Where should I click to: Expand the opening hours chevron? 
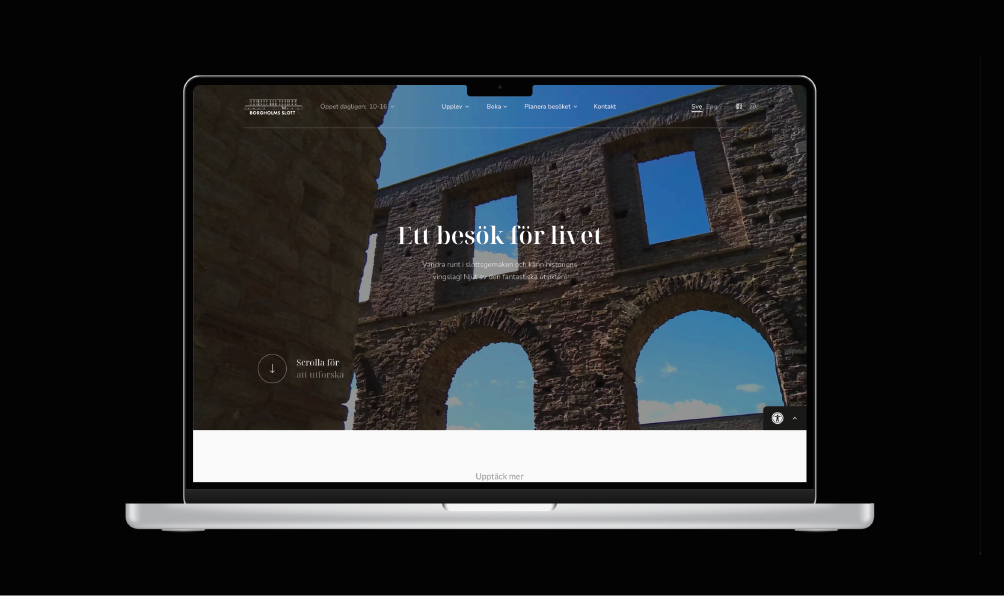point(392,107)
